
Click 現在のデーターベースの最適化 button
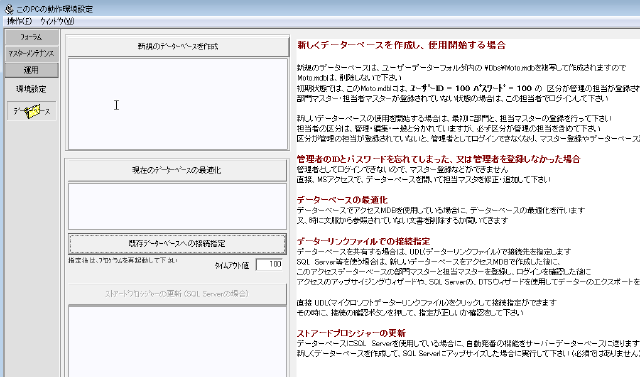[x=177, y=170]
